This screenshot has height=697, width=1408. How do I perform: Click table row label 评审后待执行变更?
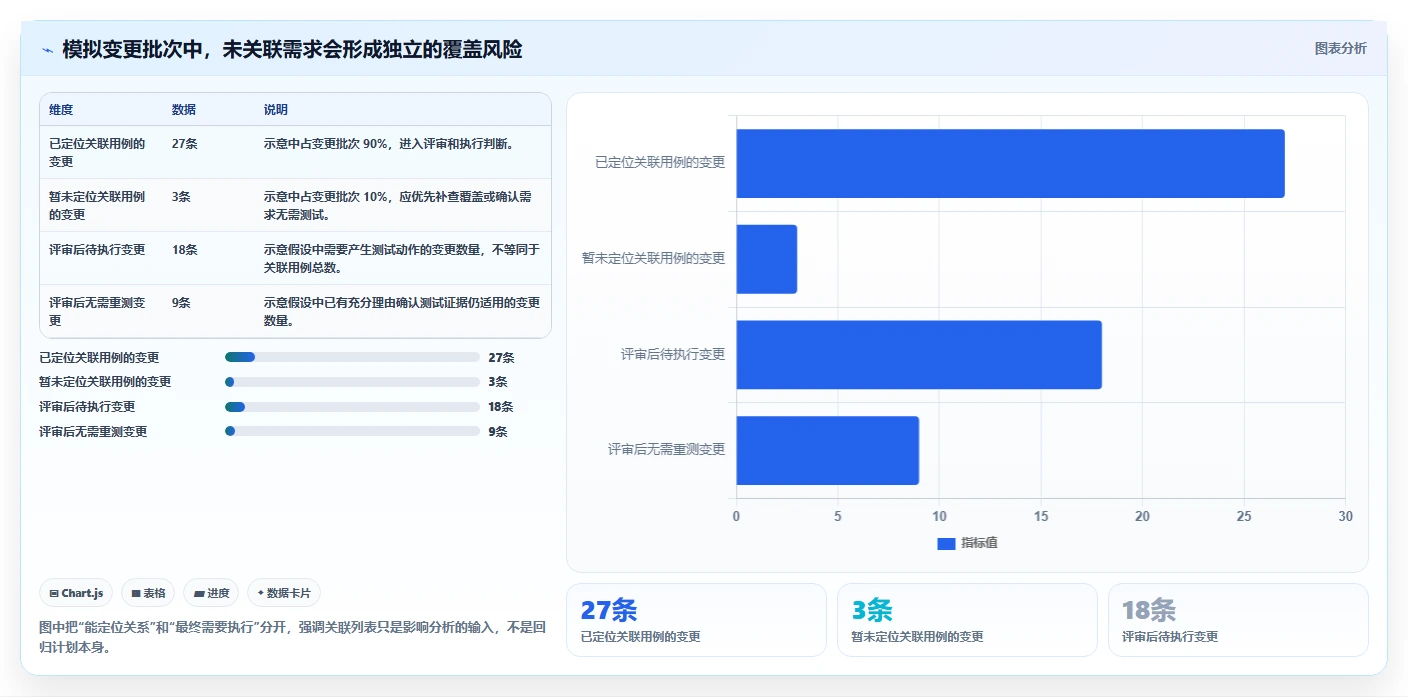pyautogui.click(x=97, y=249)
